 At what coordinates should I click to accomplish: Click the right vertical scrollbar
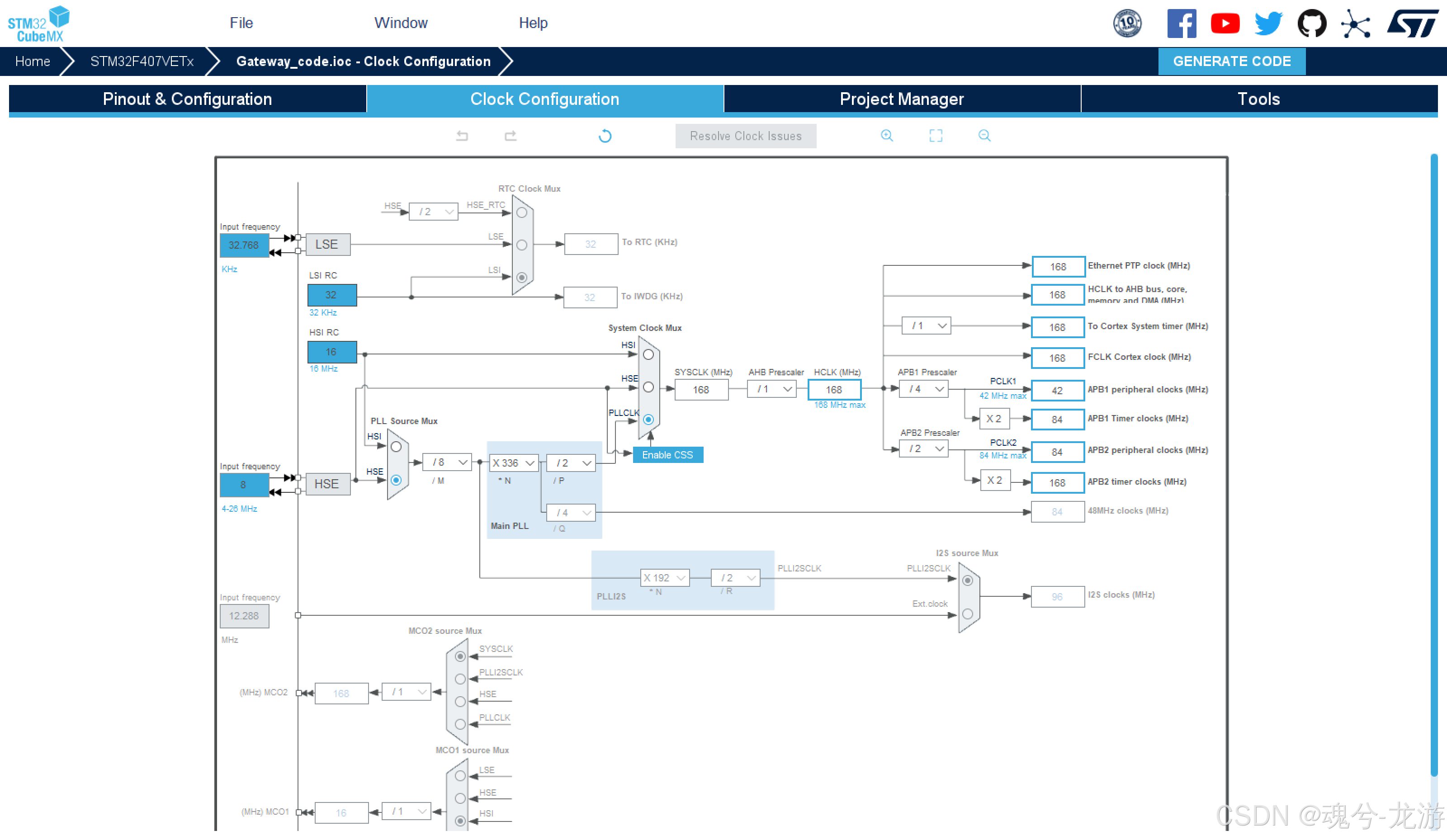click(x=1433, y=459)
